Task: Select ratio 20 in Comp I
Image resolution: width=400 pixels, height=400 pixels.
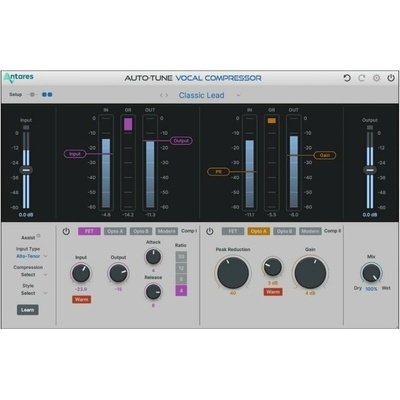Action: point(181,257)
